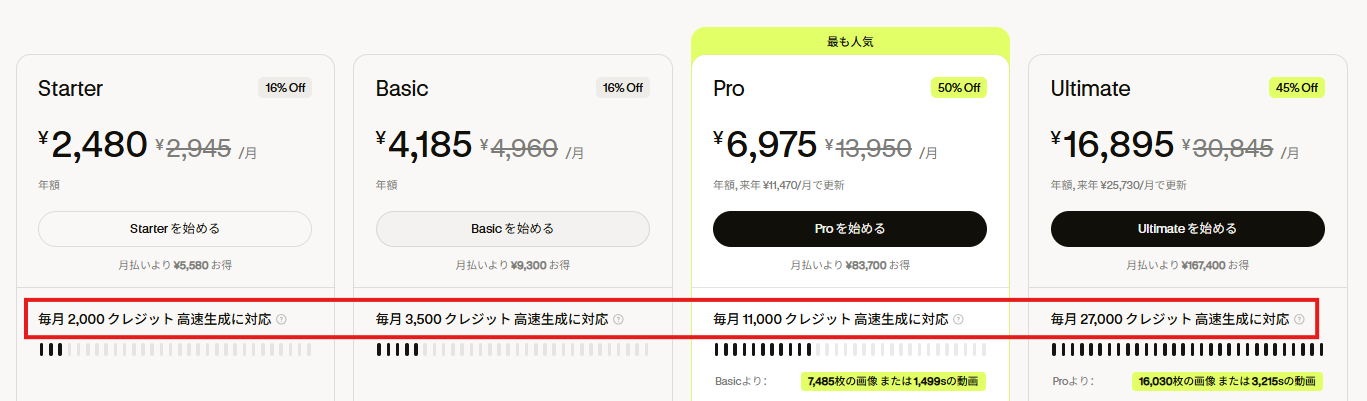
Task: Click the 50% Off badge on Pro
Action: 959,88
